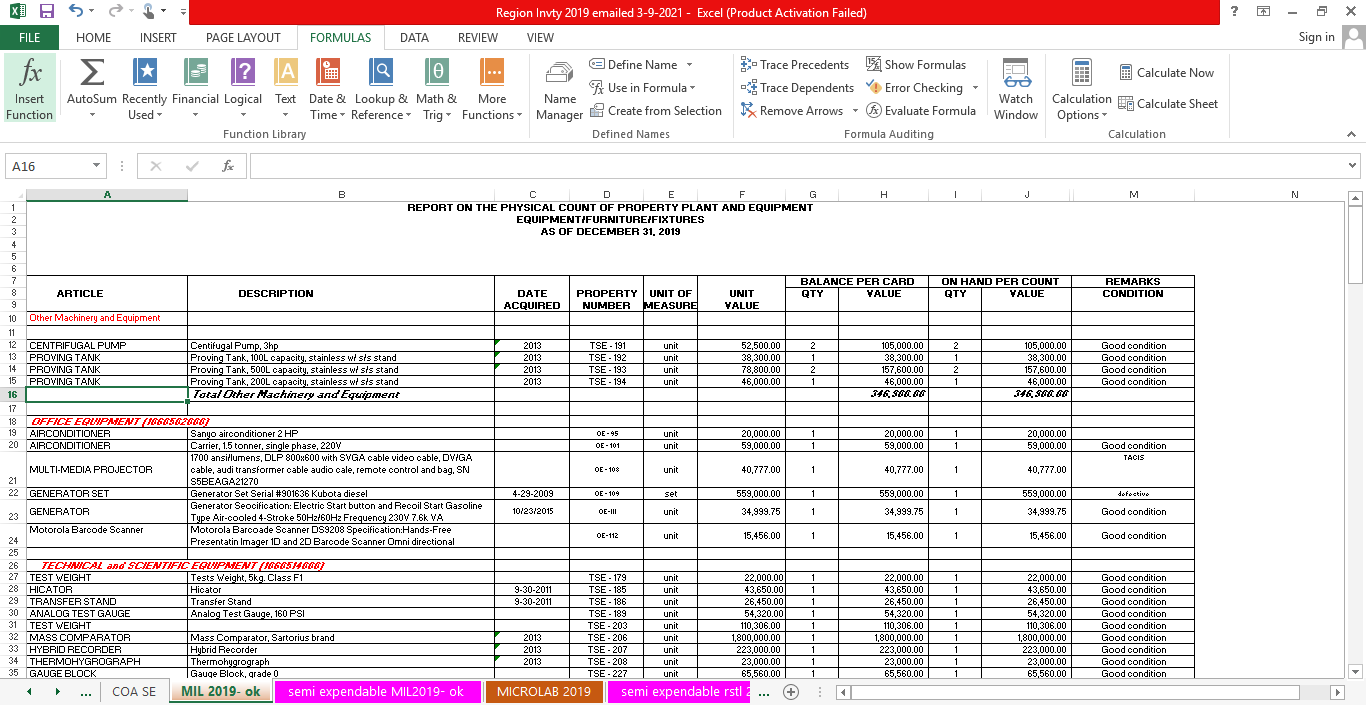The image size is (1366, 705).
Task: Switch to the VIEW tab
Action: point(540,37)
